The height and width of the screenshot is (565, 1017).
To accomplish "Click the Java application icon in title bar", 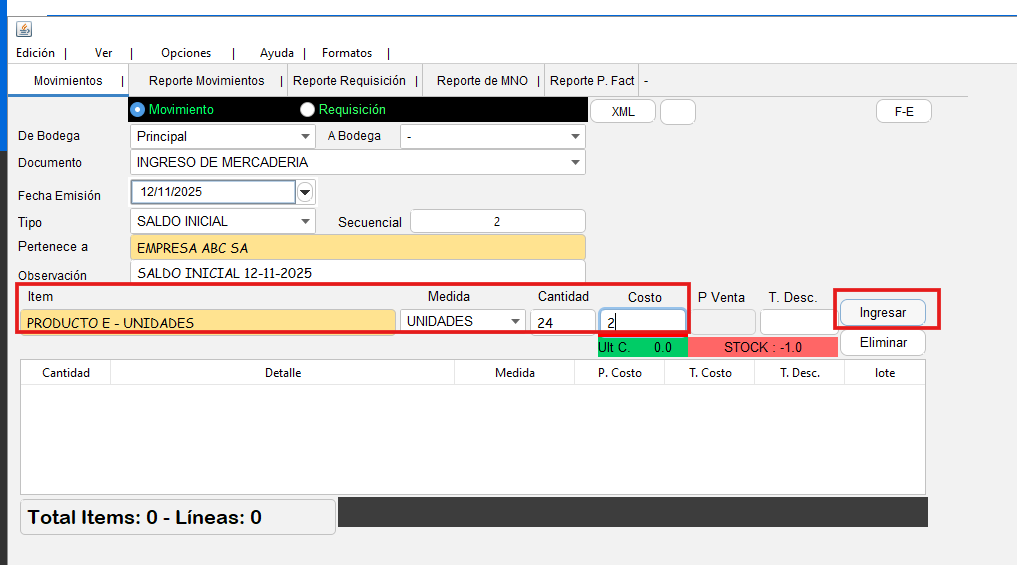I will click(24, 29).
